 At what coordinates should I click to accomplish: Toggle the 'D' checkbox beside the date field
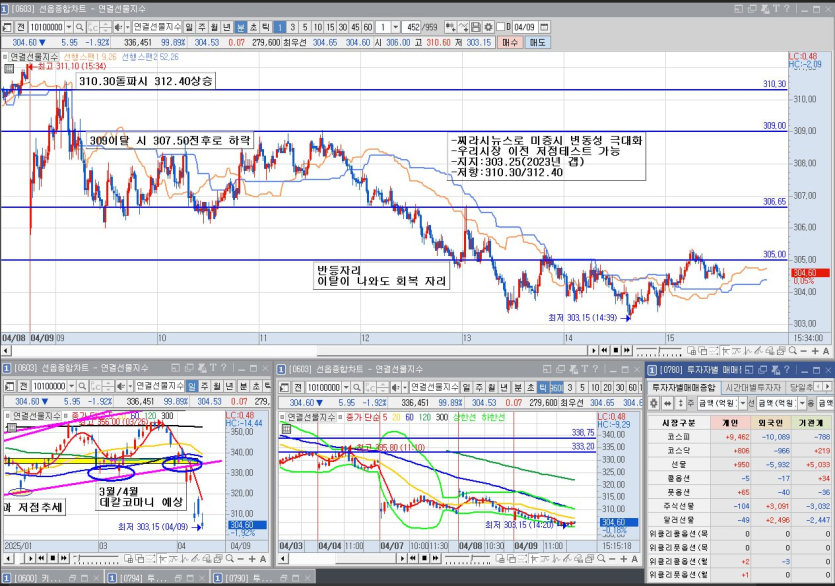[x=501, y=27]
